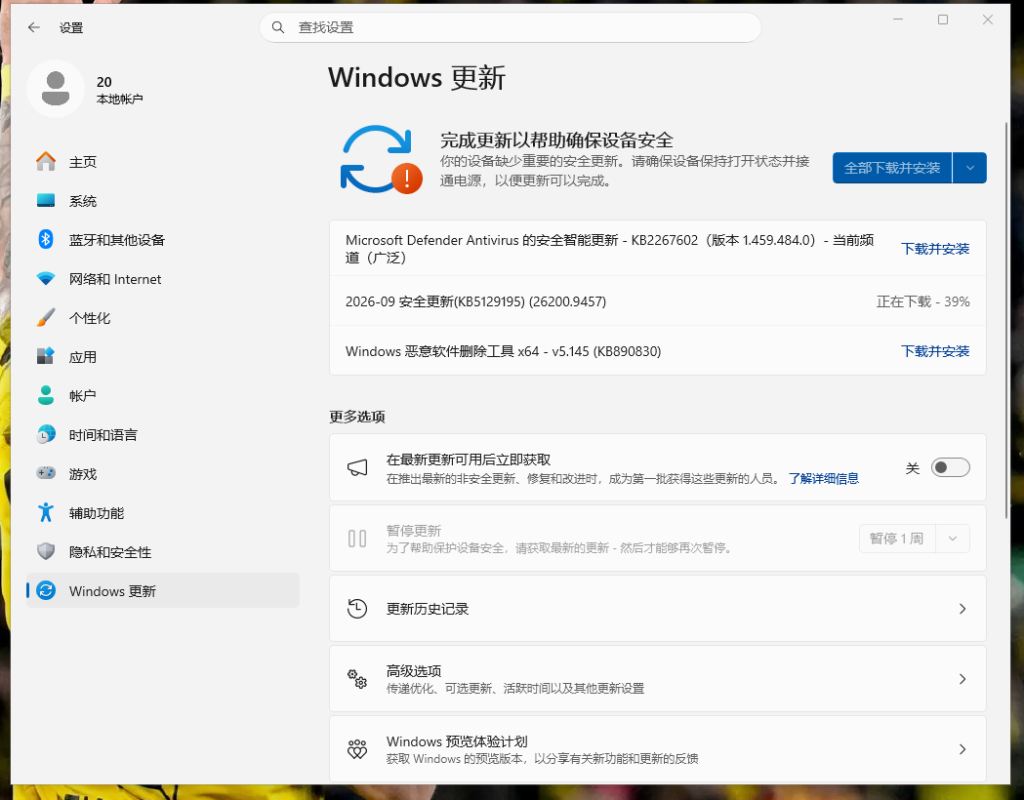Screen dimensions: 1024x800
Task: Click the 完成更新以帮助确保设备安全 heading
Action: click(556, 140)
